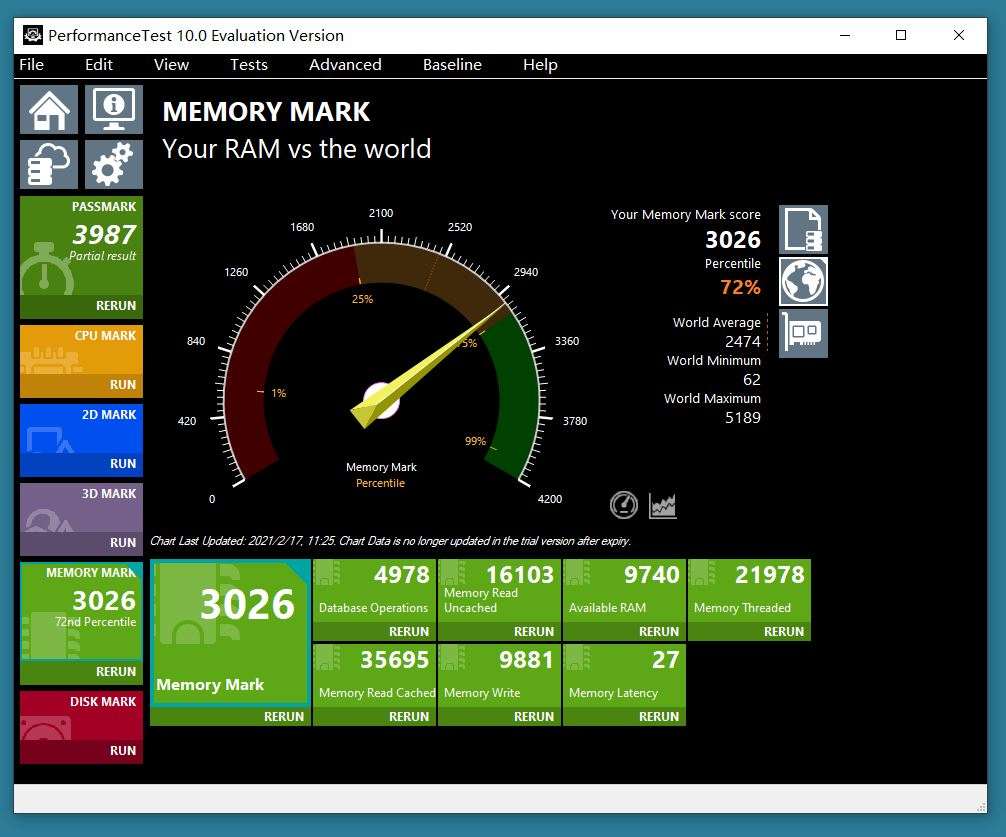Switch to the gauge dial view icon
The height and width of the screenshot is (837, 1006).
(624, 505)
